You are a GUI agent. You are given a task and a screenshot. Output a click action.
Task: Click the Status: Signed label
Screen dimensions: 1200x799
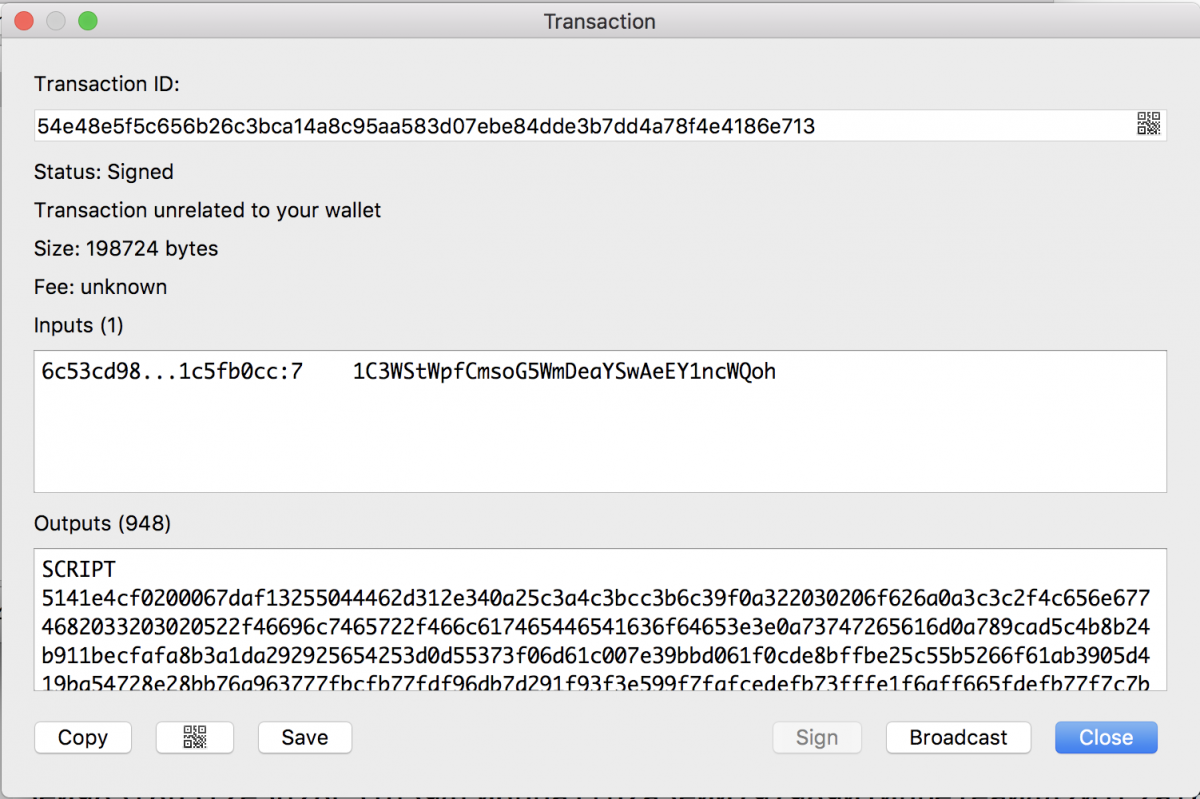pyautogui.click(x=104, y=172)
